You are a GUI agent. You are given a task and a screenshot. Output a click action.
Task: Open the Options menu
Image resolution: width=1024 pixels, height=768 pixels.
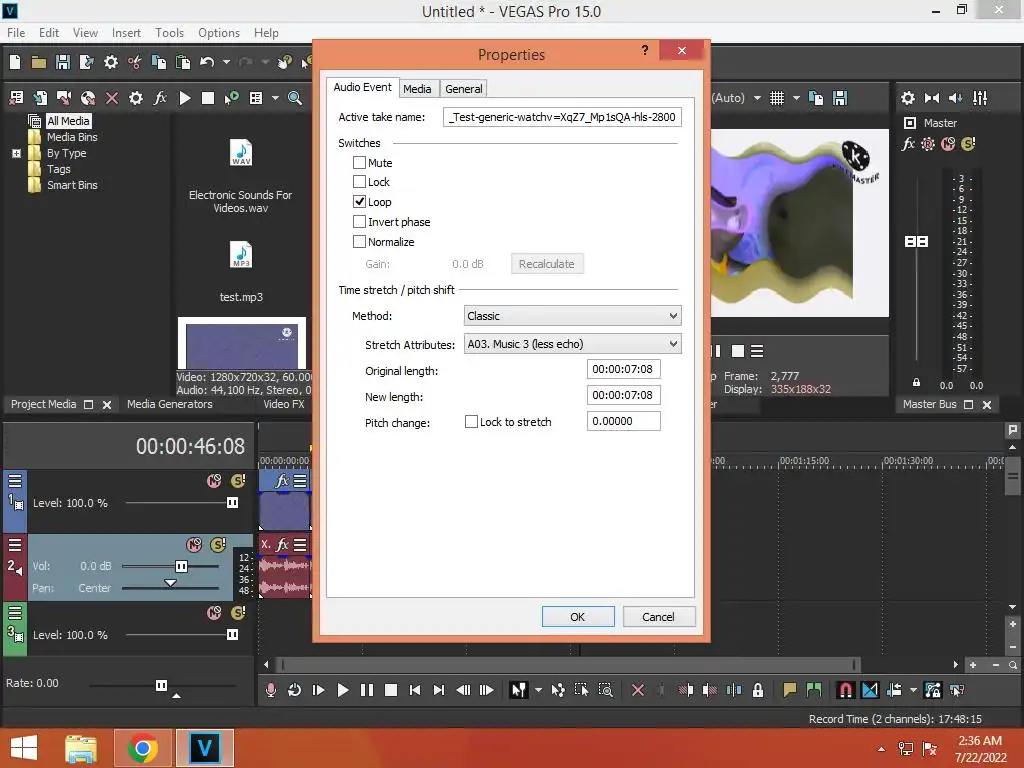(x=219, y=33)
